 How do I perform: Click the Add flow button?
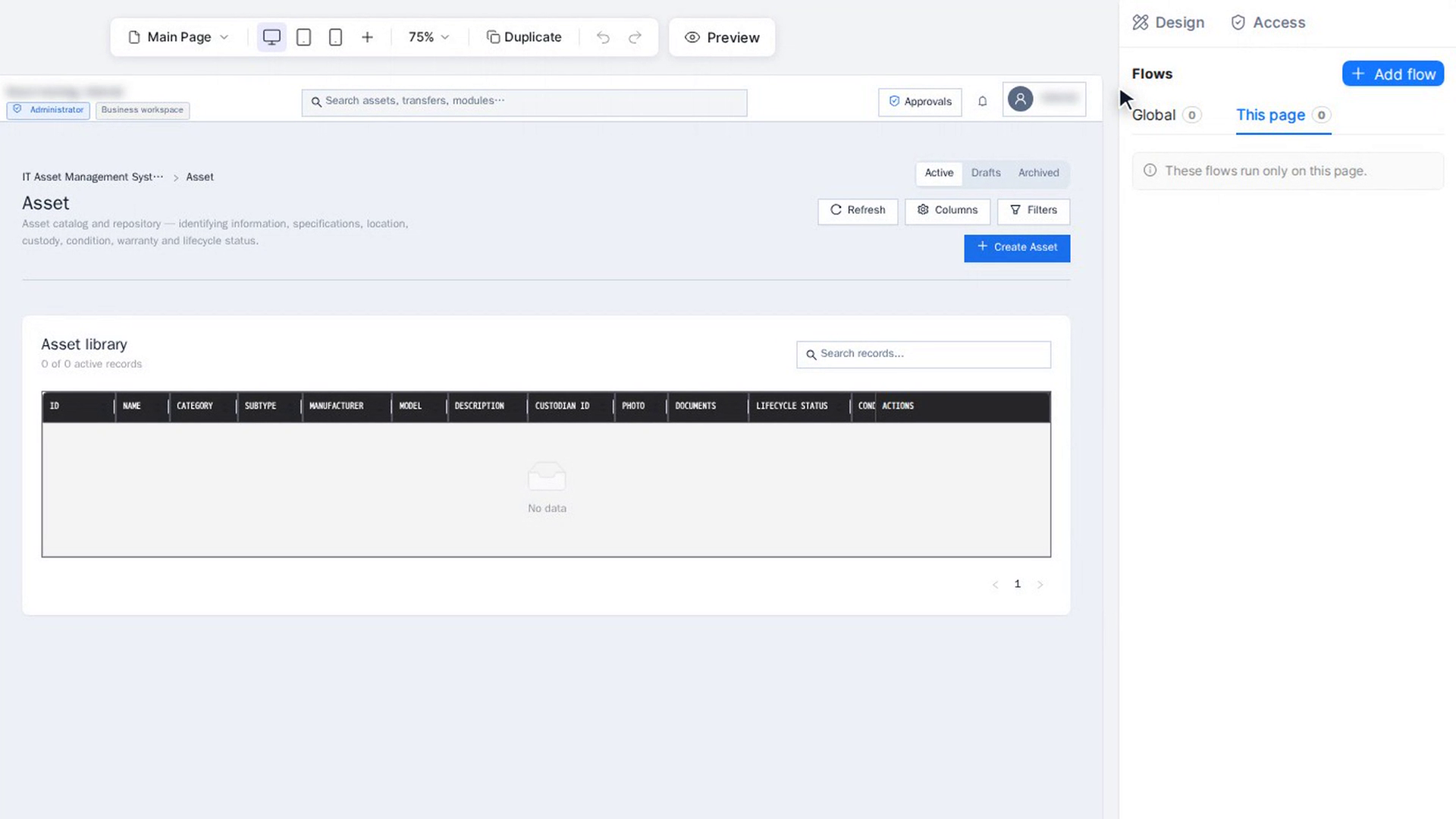1393,74
